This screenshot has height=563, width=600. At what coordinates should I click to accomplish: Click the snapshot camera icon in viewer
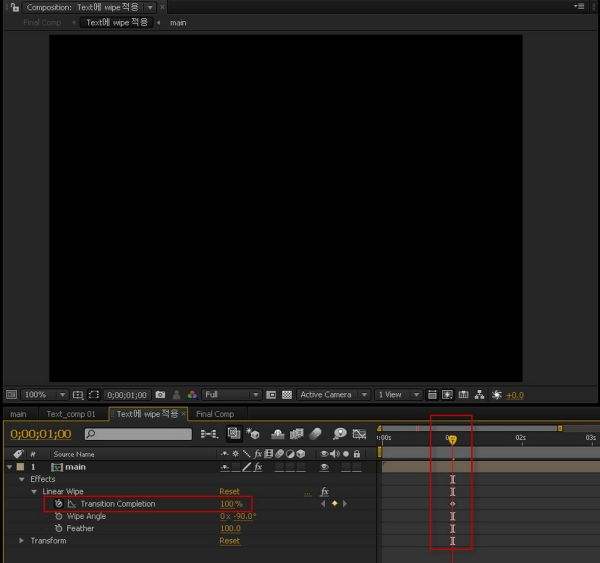[x=160, y=395]
